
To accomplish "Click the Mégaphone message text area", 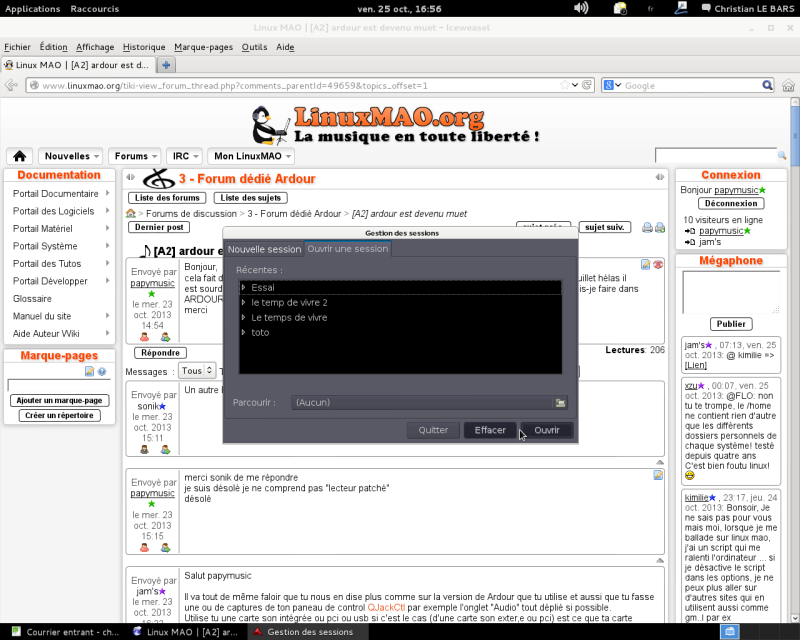I will pyautogui.click(x=730, y=292).
